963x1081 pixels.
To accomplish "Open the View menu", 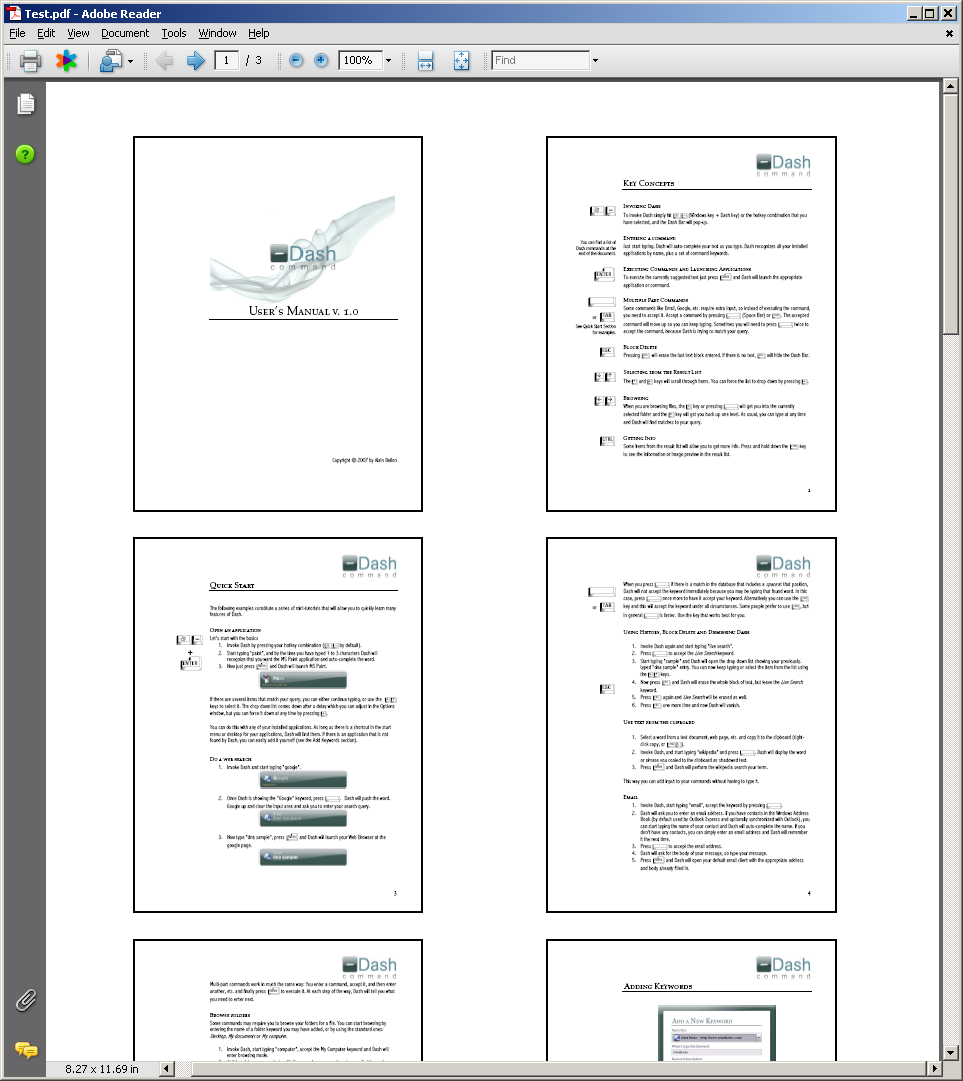I will (78, 33).
